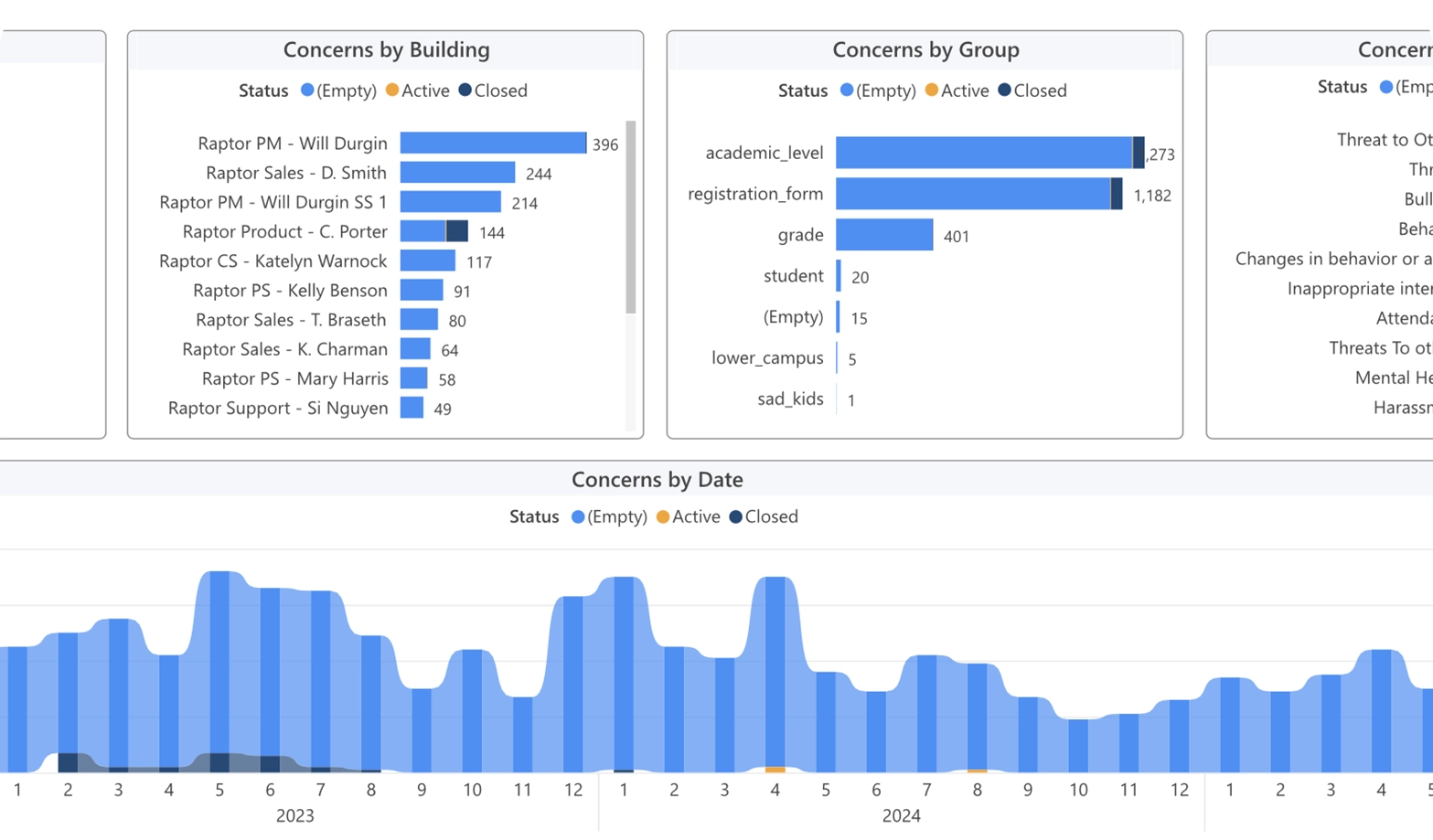Select the May 2023 column in Concerns by Date
Image resolution: width=1433 pixels, height=840 pixels.
[x=219, y=672]
